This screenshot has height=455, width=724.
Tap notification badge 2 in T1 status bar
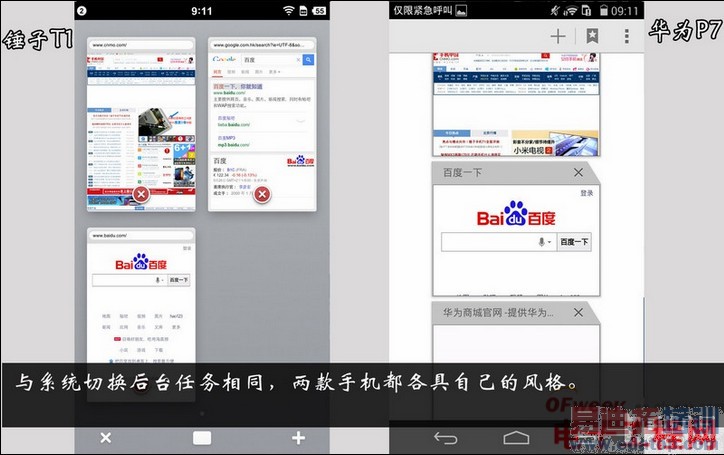pos(82,11)
